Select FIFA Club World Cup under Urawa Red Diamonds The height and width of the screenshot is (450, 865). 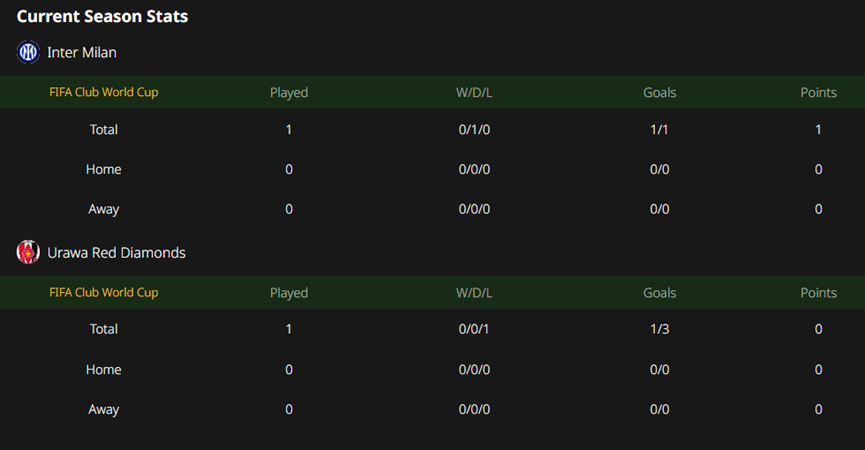[x=104, y=292]
